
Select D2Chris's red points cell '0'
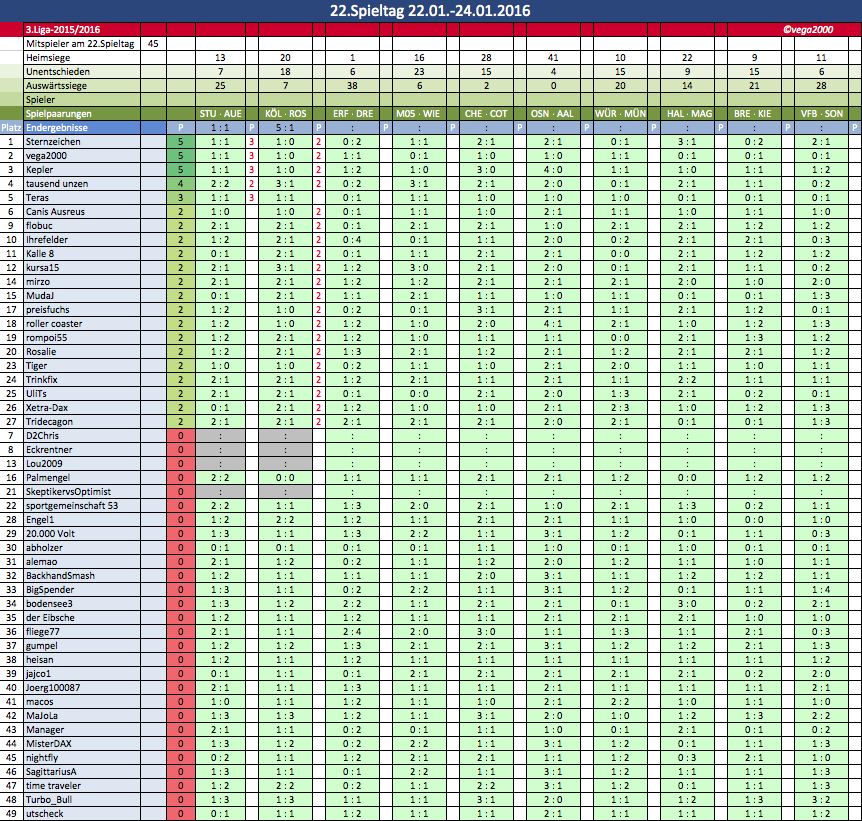(181, 436)
